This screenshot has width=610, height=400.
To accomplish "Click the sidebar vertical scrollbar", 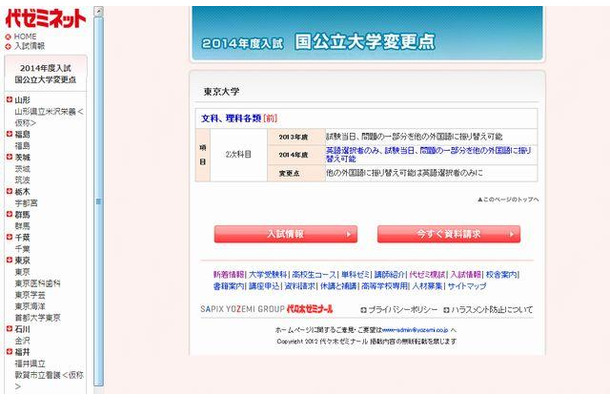I will pyautogui.click(x=98, y=200).
